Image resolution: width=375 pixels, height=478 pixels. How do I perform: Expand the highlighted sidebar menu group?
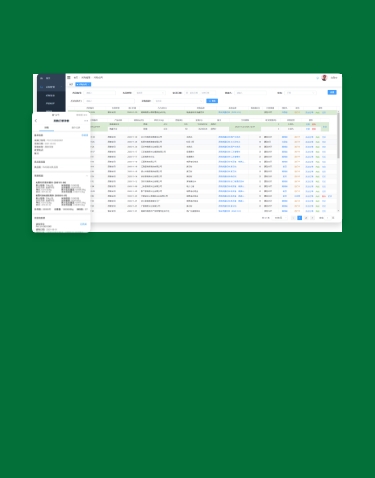point(51,87)
